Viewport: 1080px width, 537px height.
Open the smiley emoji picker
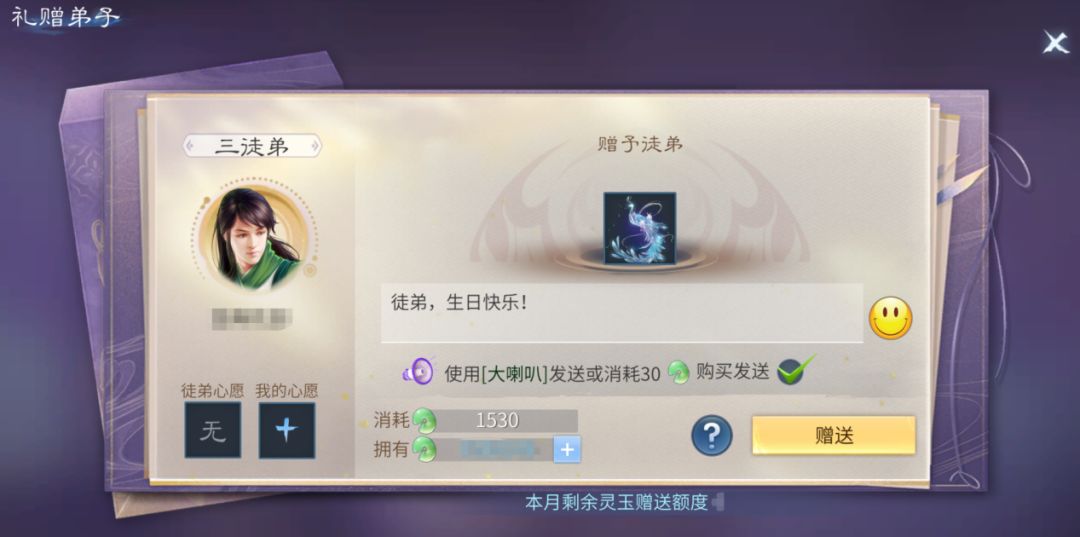click(x=890, y=318)
